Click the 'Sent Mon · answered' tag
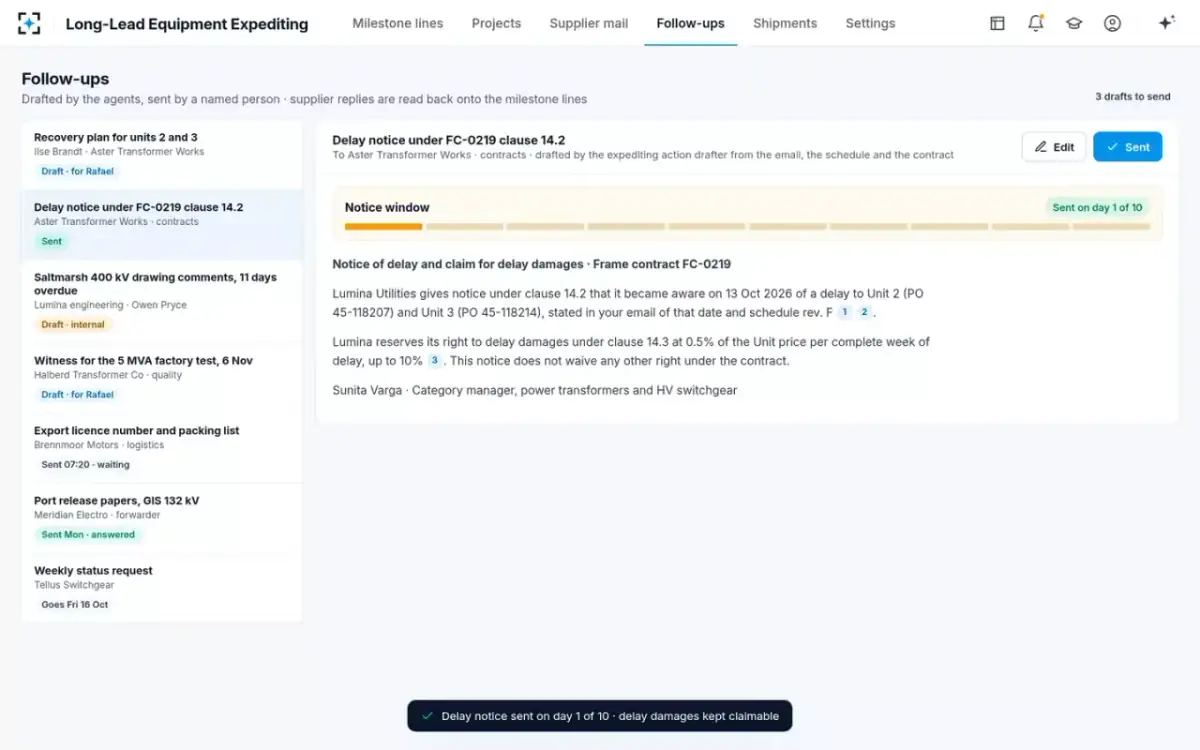The height and width of the screenshot is (750, 1200). tap(88, 534)
